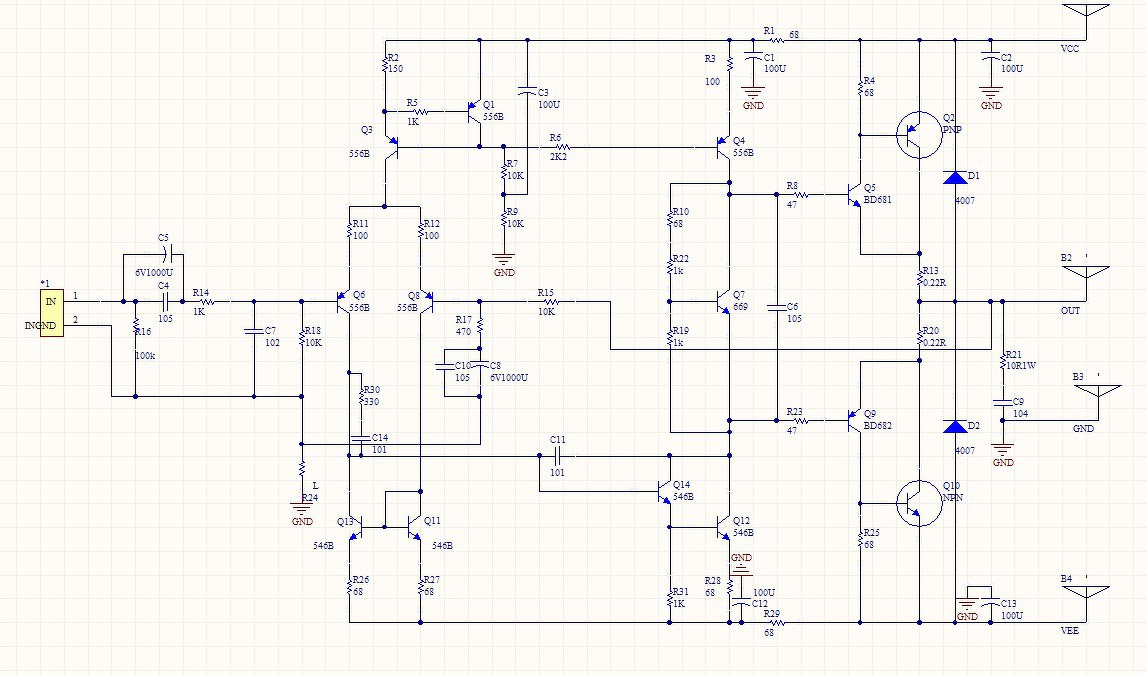Select the Q9 BD682 transistor

[854, 420]
